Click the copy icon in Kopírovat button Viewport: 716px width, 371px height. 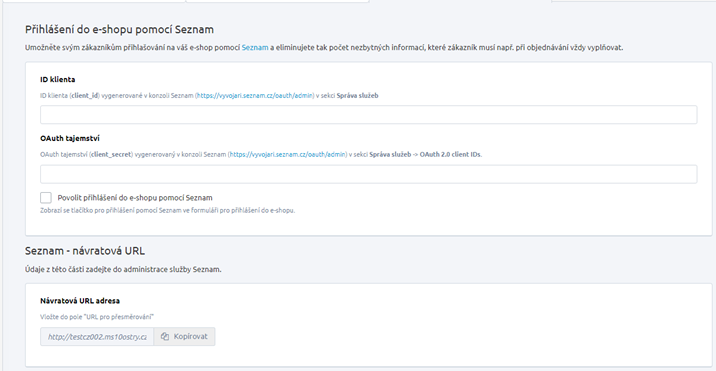pos(165,337)
